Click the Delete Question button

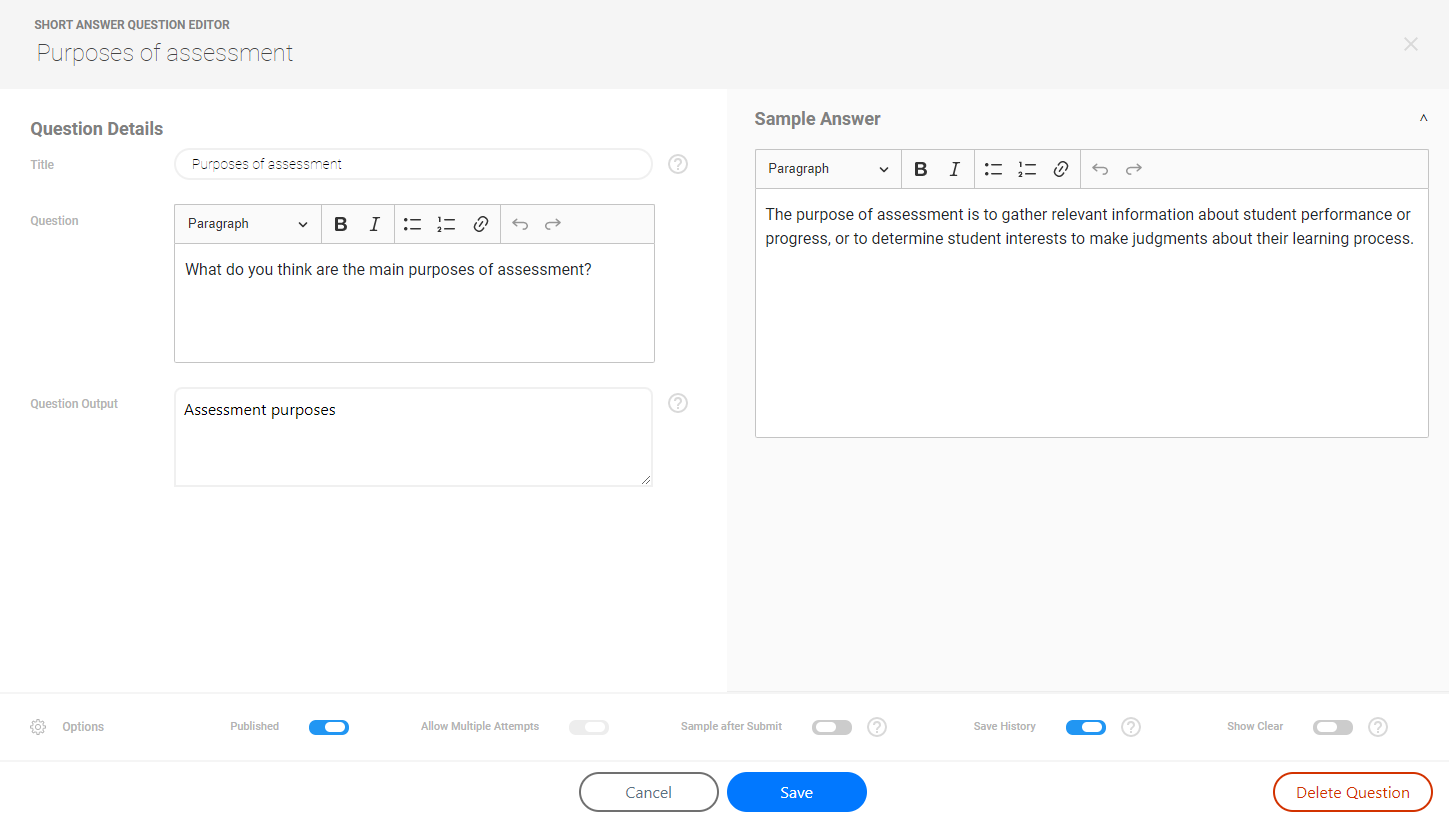[x=1352, y=792]
